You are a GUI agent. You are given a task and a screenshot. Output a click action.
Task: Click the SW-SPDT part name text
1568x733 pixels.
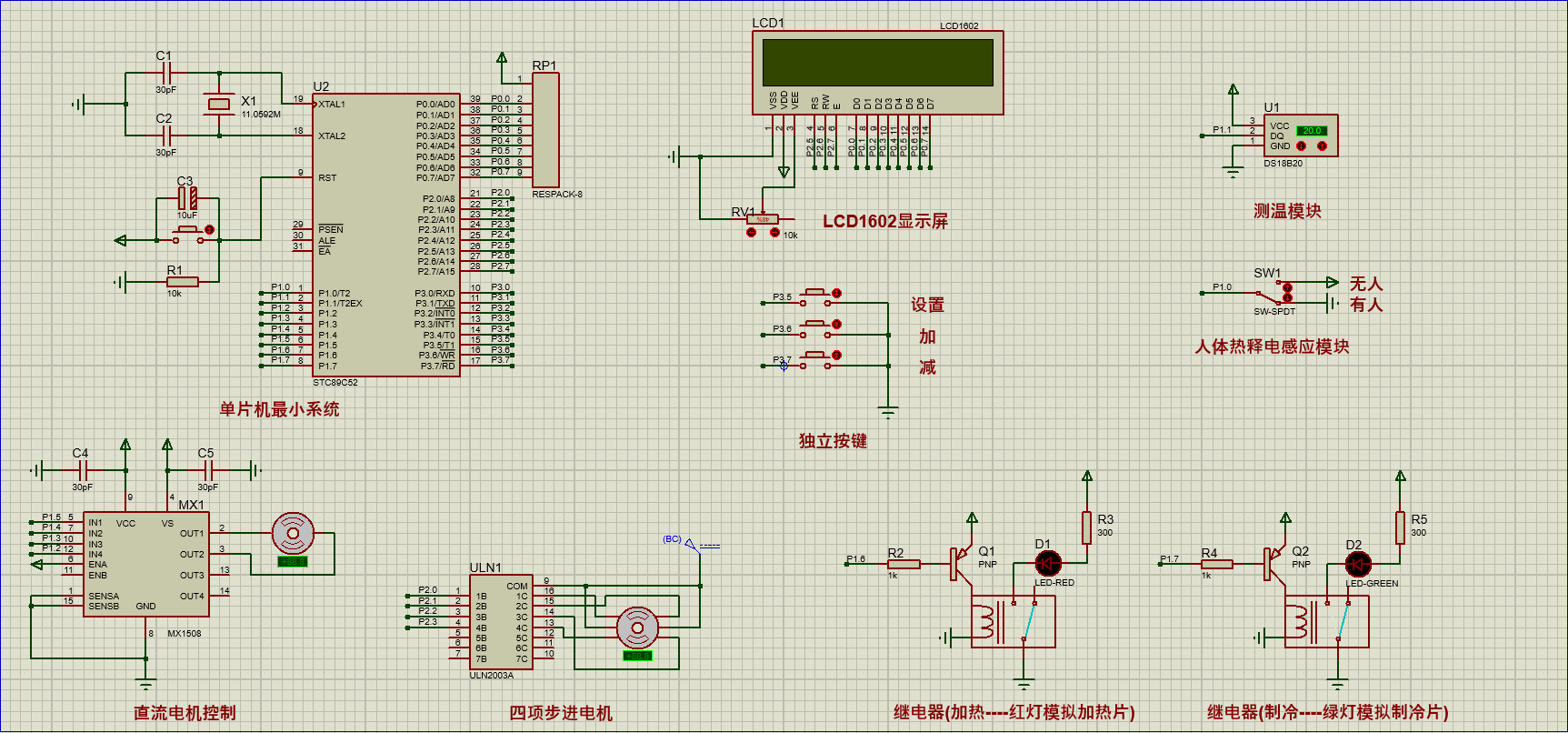pos(1274,312)
